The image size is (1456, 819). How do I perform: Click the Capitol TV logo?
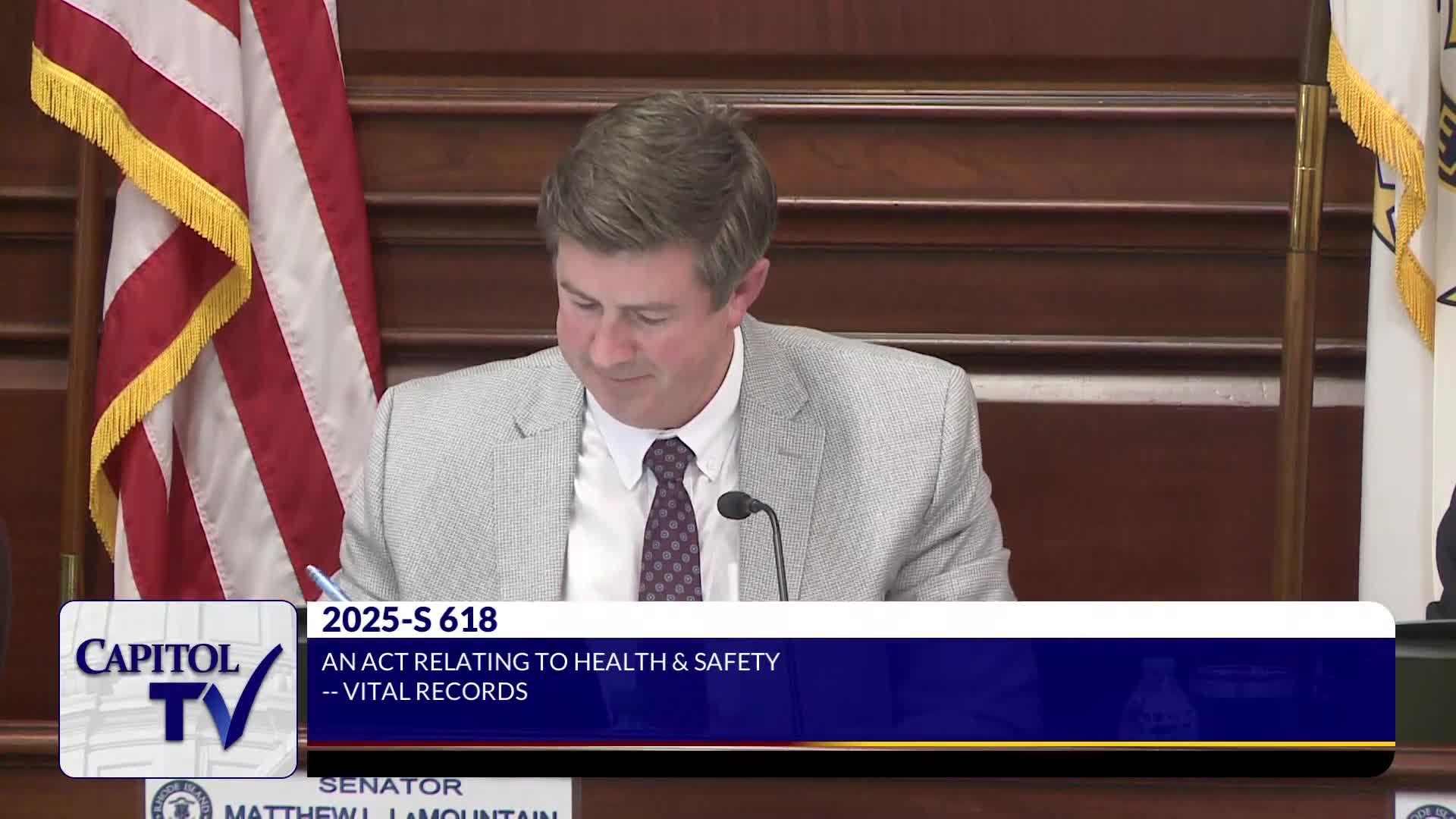click(x=177, y=689)
